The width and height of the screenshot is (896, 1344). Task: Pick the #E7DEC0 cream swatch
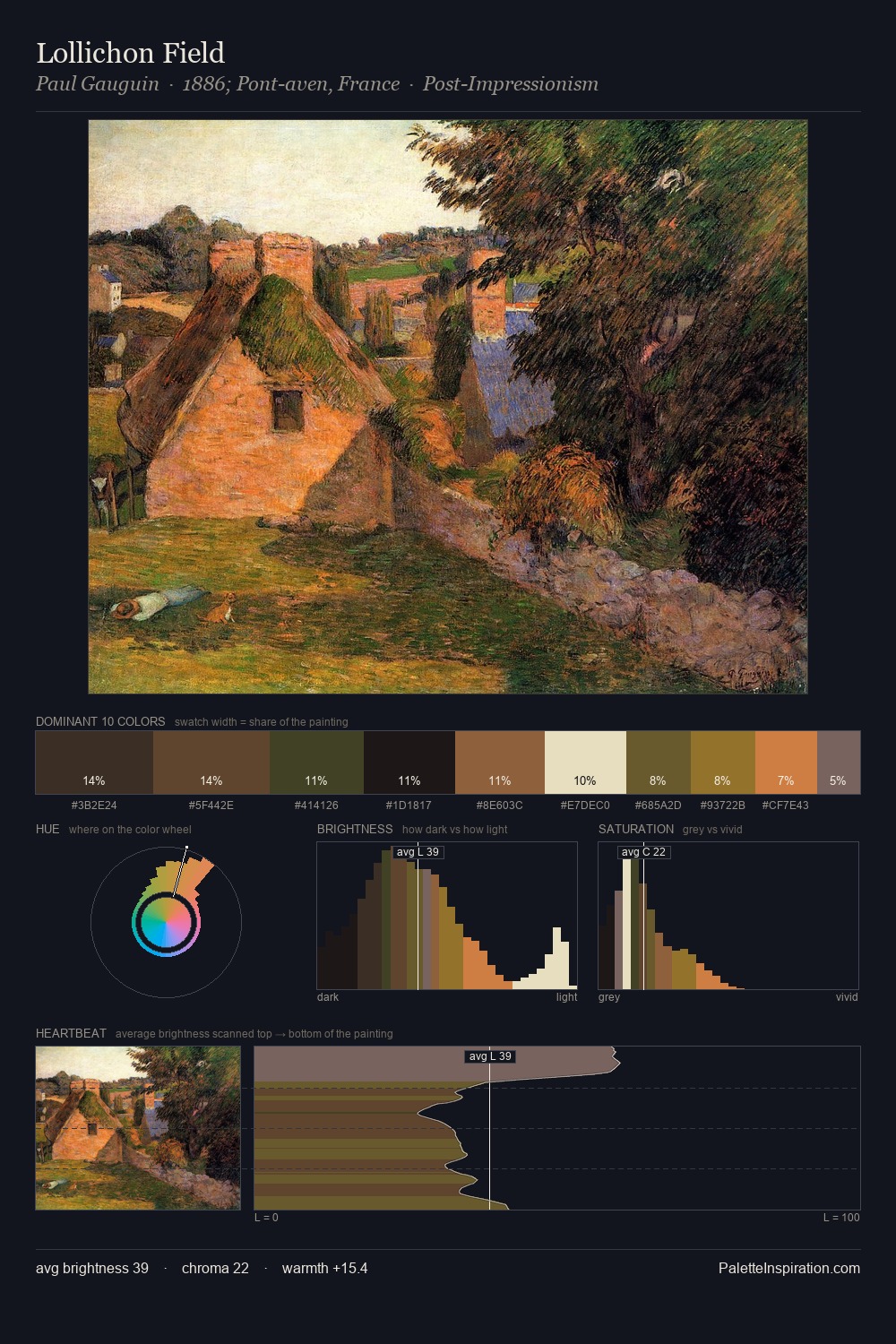click(585, 762)
